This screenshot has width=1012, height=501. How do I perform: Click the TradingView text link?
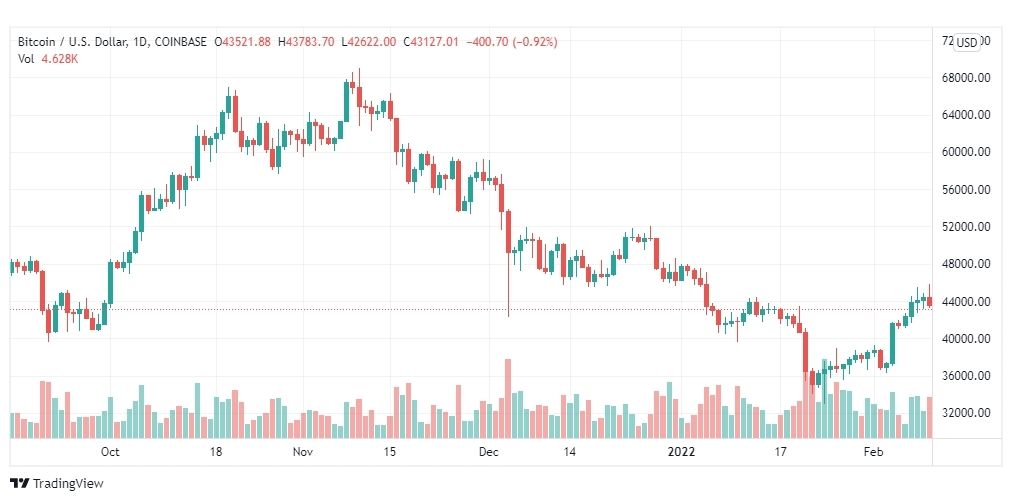coord(68,484)
